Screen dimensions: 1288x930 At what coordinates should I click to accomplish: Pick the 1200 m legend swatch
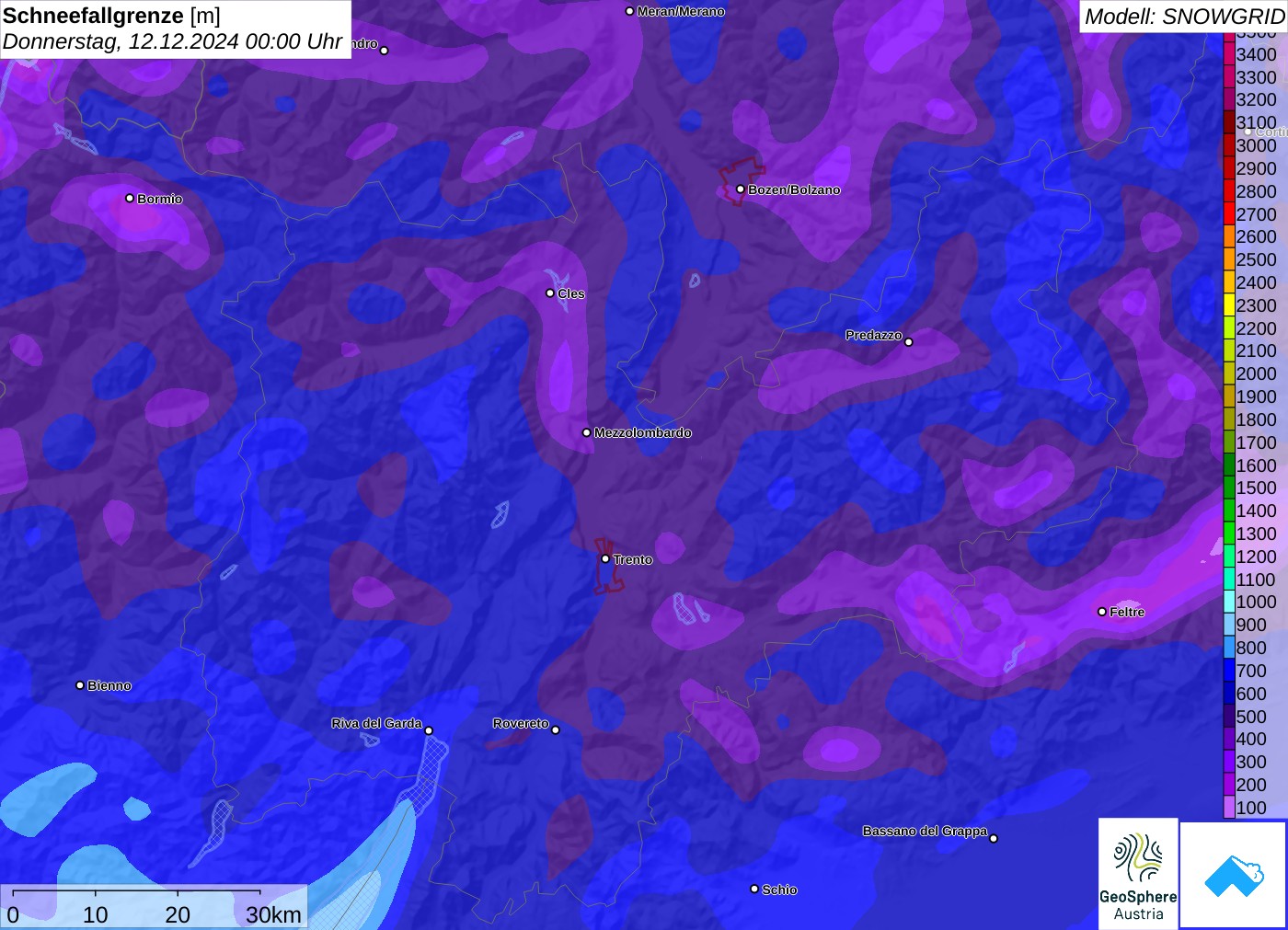(x=1228, y=556)
